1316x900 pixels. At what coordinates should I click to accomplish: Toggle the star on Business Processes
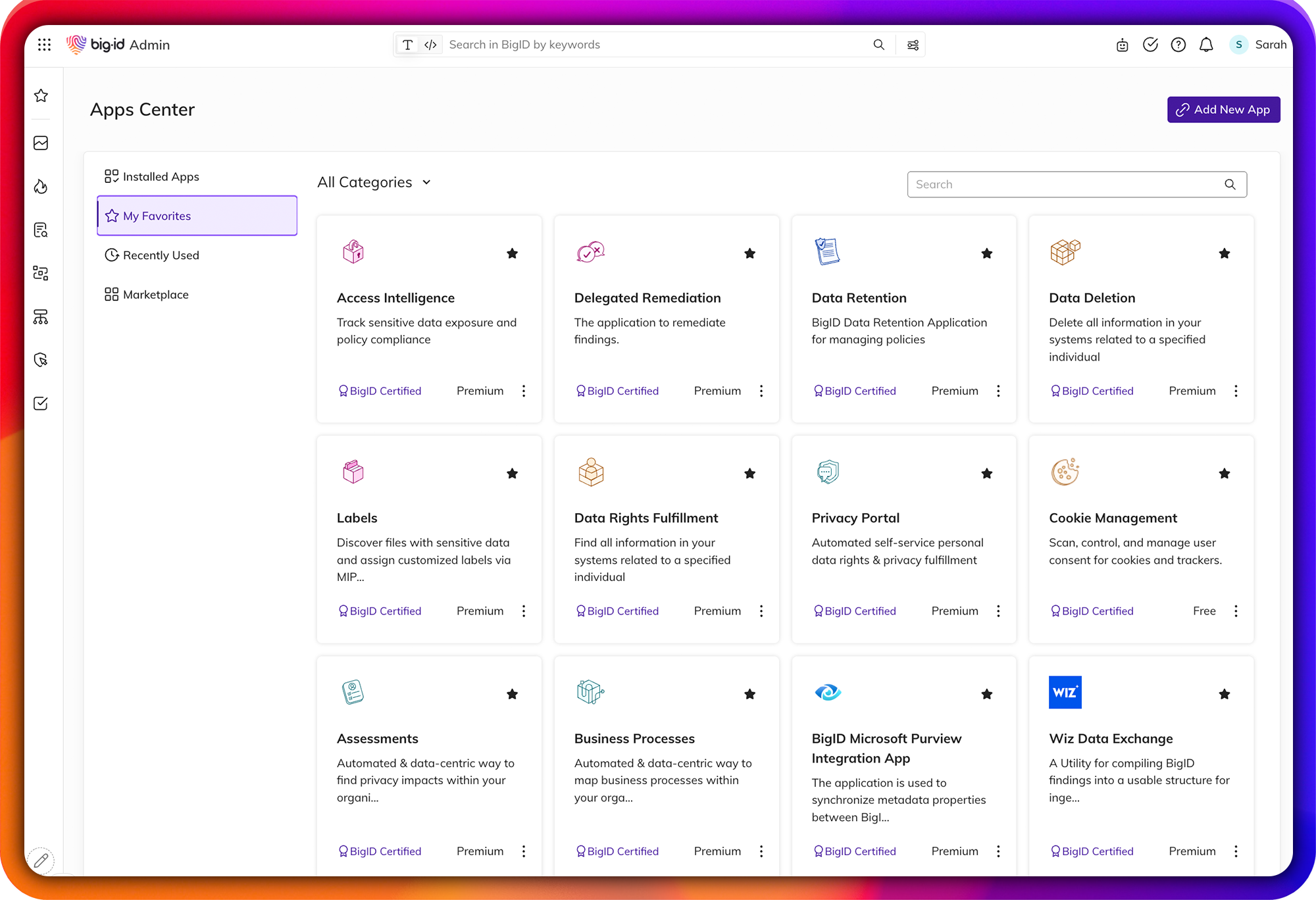pyautogui.click(x=749, y=693)
